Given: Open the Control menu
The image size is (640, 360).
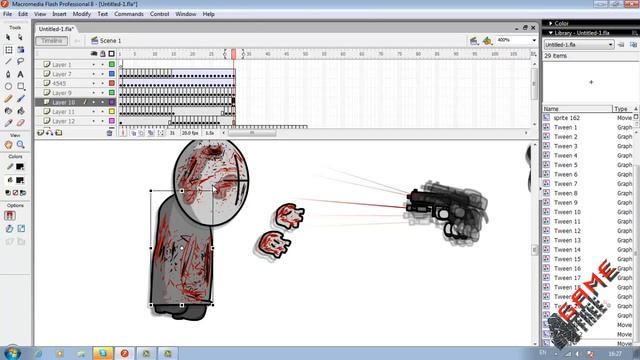Looking at the screenshot, I should pyautogui.click(x=159, y=14).
